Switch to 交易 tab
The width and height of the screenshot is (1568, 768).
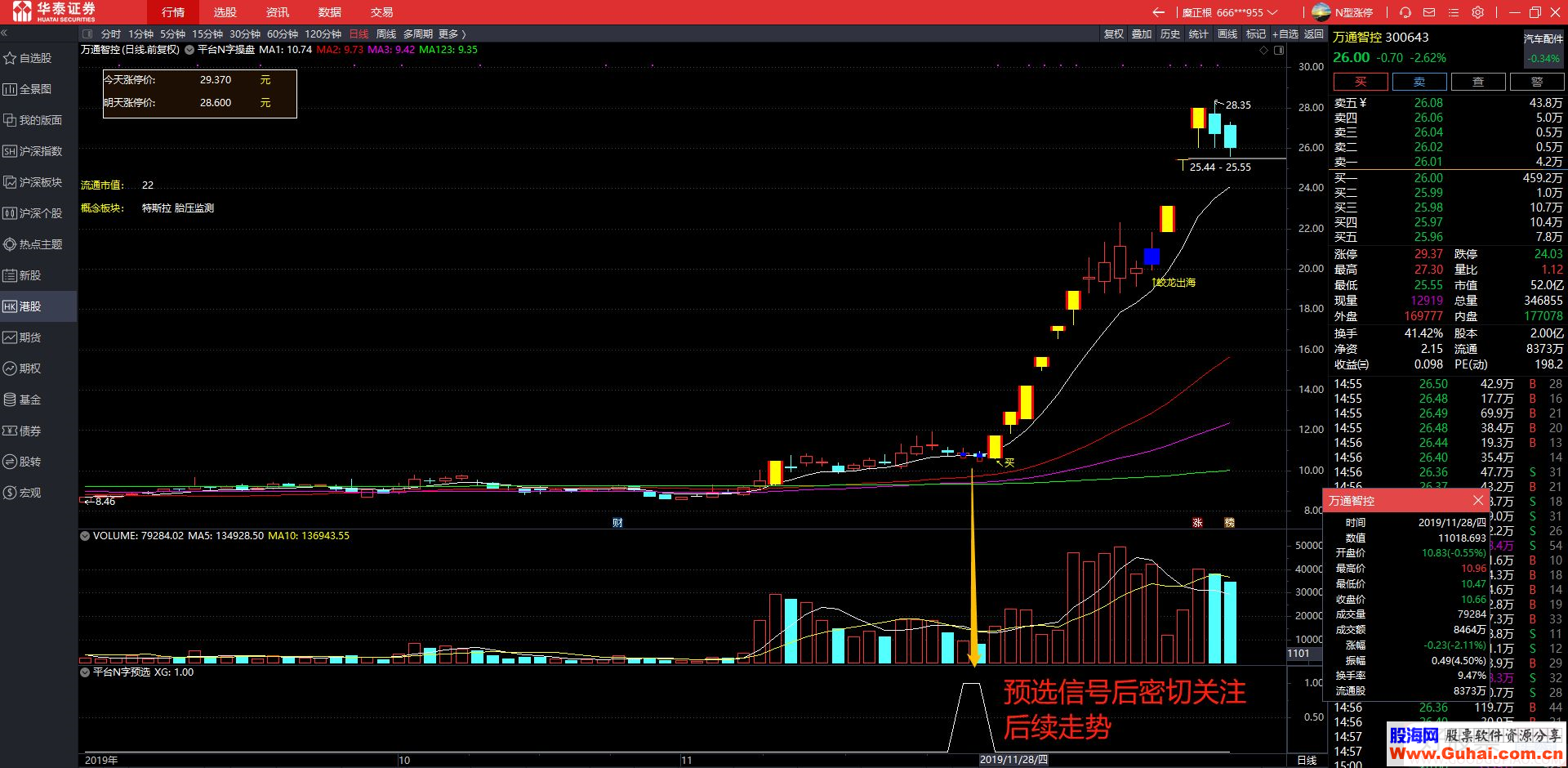pyautogui.click(x=382, y=12)
